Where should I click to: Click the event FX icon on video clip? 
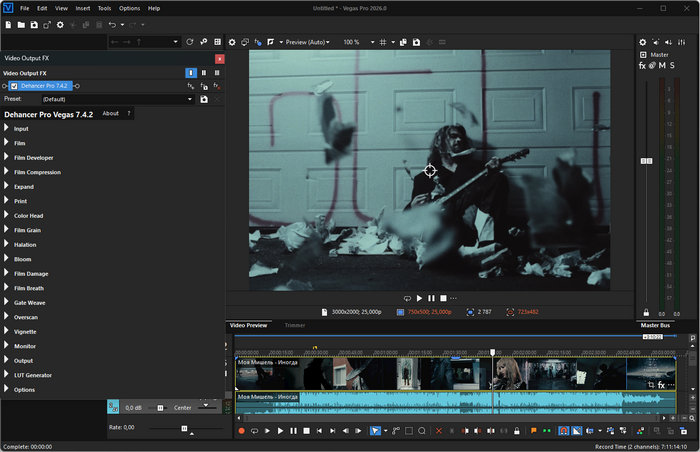point(661,385)
